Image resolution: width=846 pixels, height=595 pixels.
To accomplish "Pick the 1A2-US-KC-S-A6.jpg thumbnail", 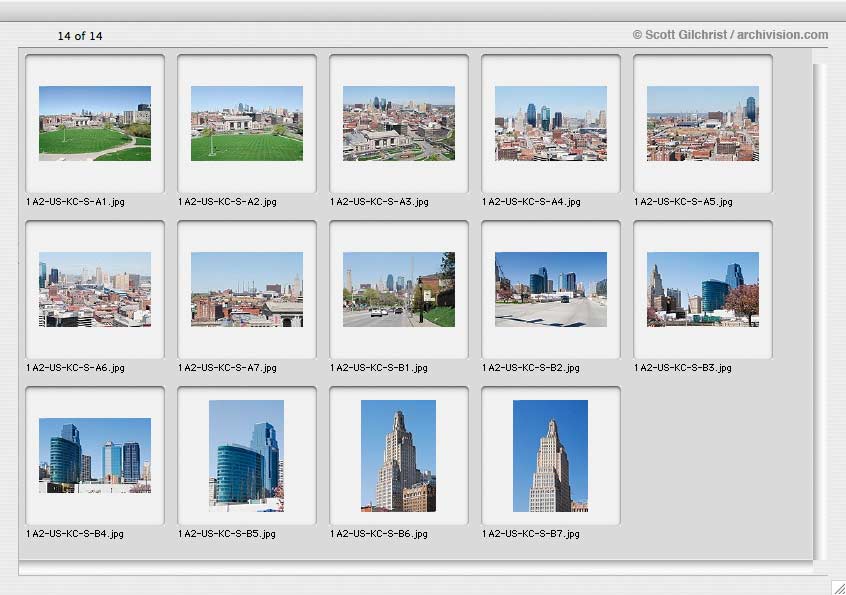I will pyautogui.click(x=95, y=289).
